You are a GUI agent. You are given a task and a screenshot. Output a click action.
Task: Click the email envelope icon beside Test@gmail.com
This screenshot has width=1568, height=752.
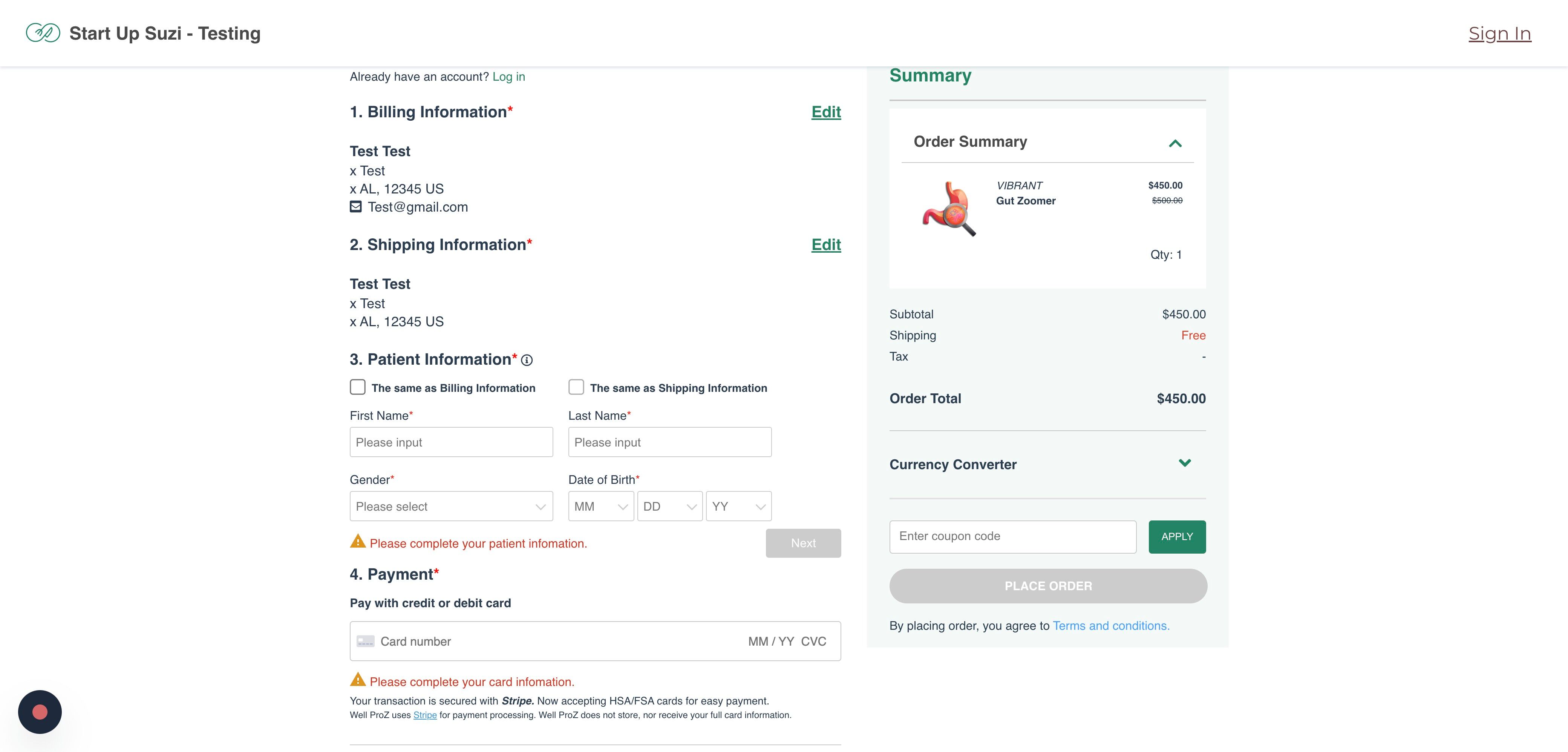point(355,207)
